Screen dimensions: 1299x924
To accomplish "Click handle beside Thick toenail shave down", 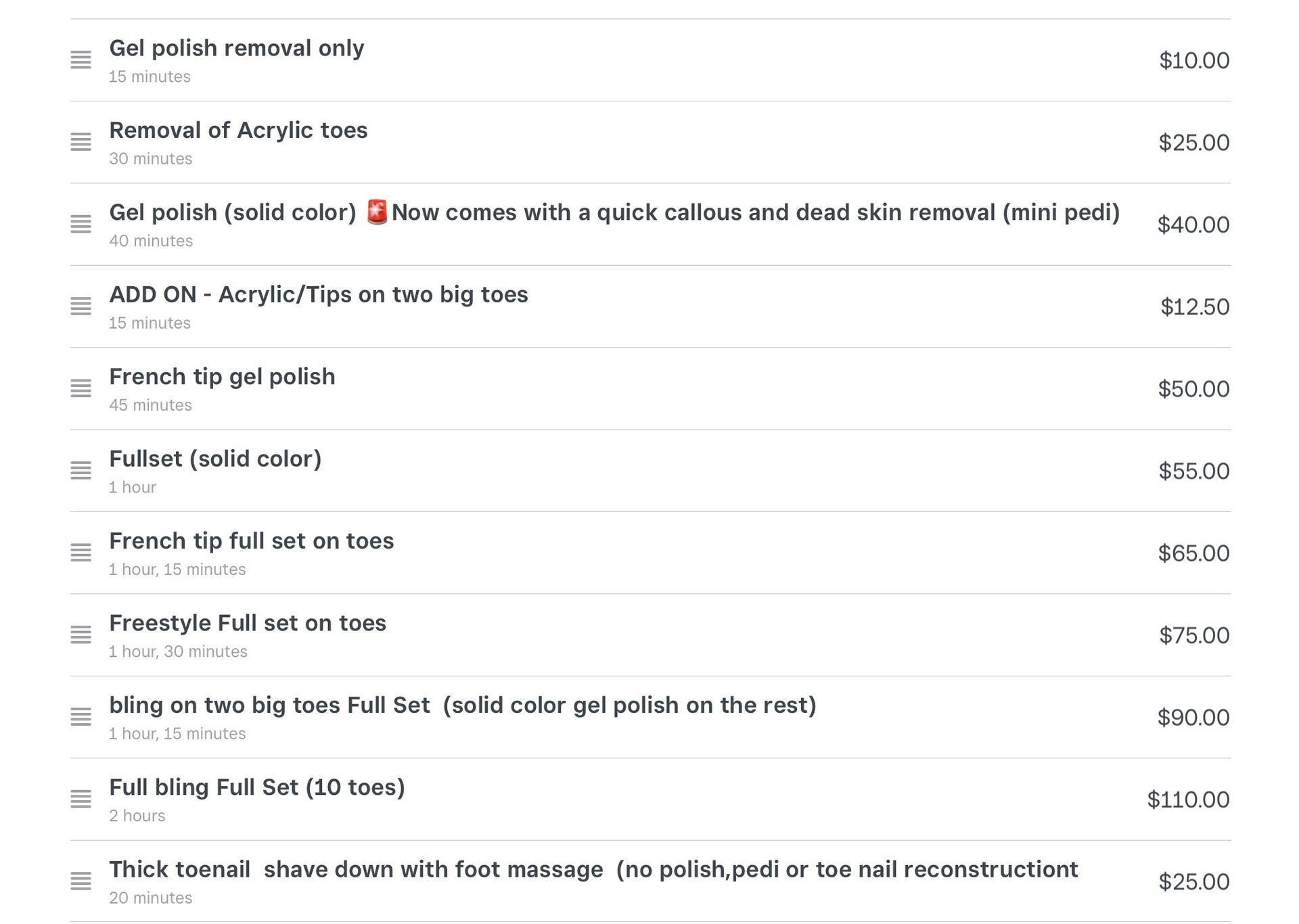I will 81,881.
